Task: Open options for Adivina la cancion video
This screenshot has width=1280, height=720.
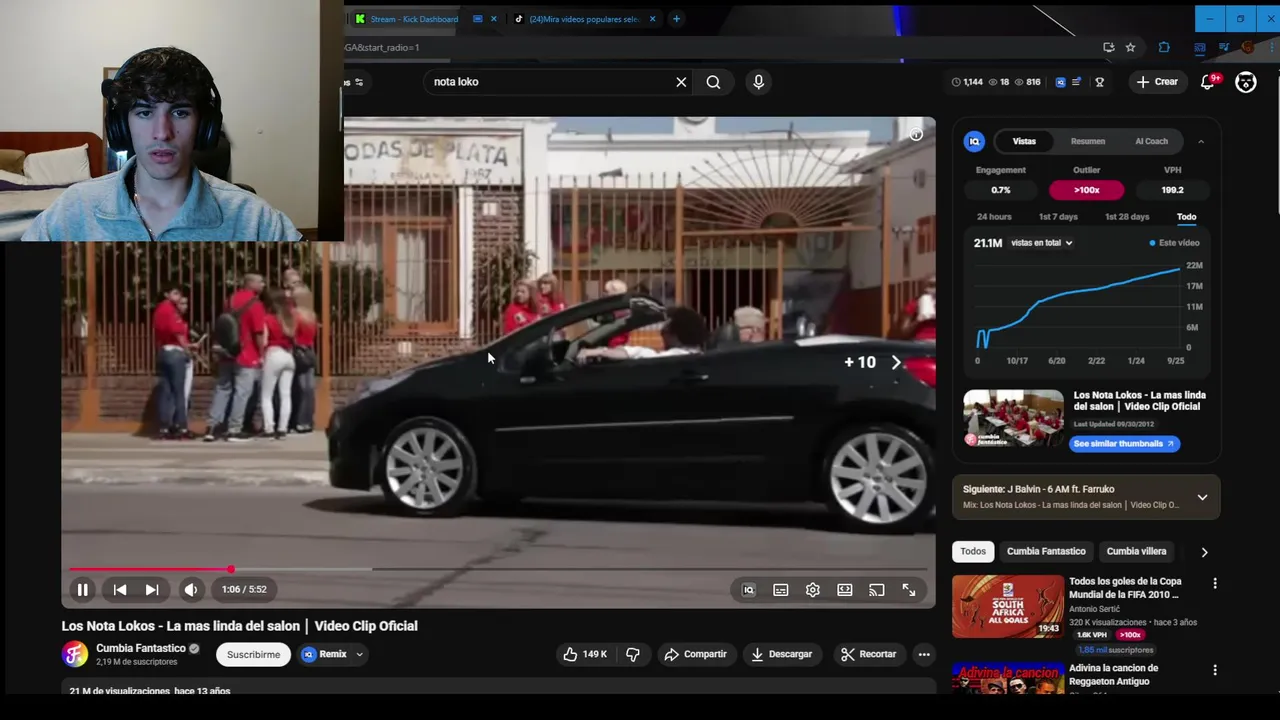Action: 1215,670
